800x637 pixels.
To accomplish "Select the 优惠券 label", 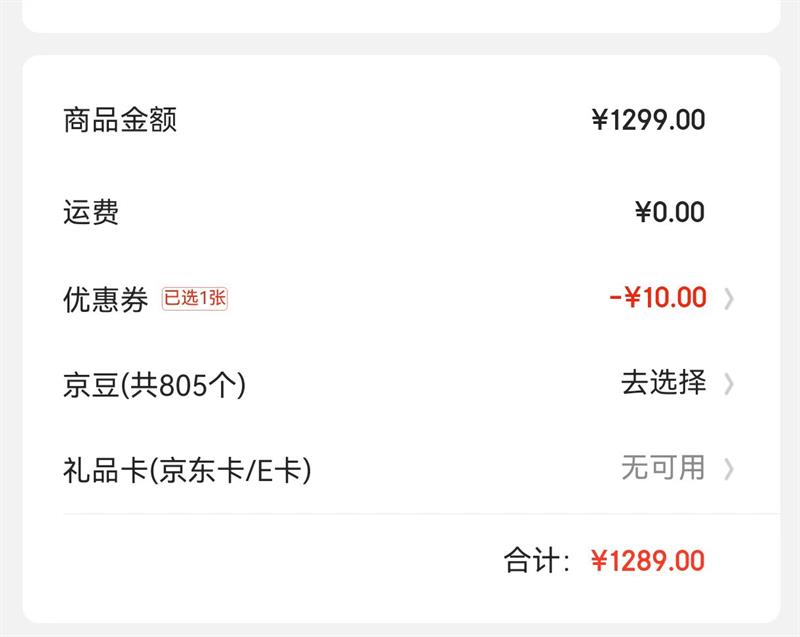I will tap(105, 299).
